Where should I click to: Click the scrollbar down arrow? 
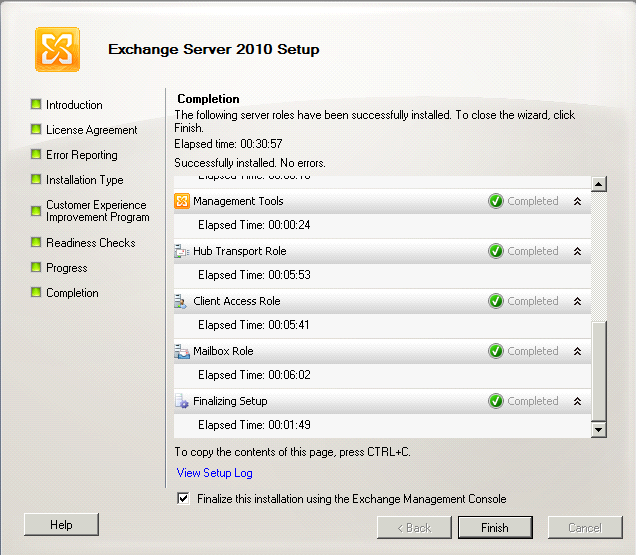pos(599,430)
